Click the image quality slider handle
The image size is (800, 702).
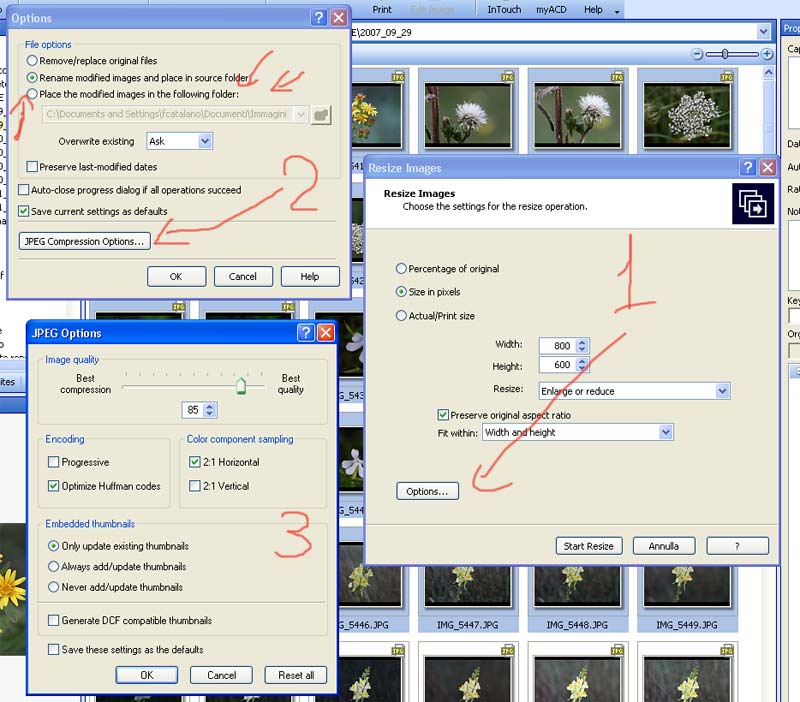pyautogui.click(x=241, y=386)
